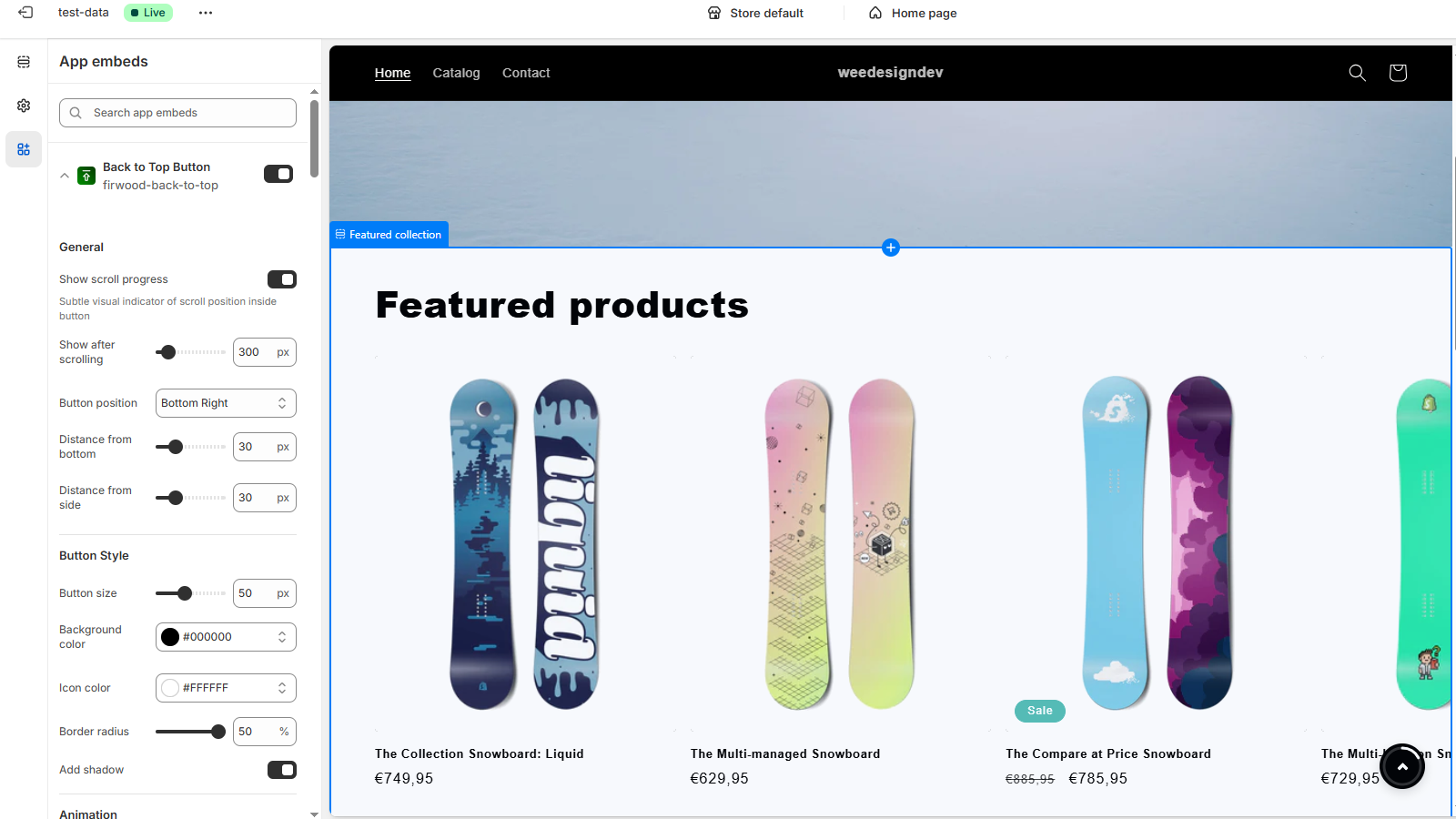Click the back-to-top arrow button in preview

point(1402,767)
